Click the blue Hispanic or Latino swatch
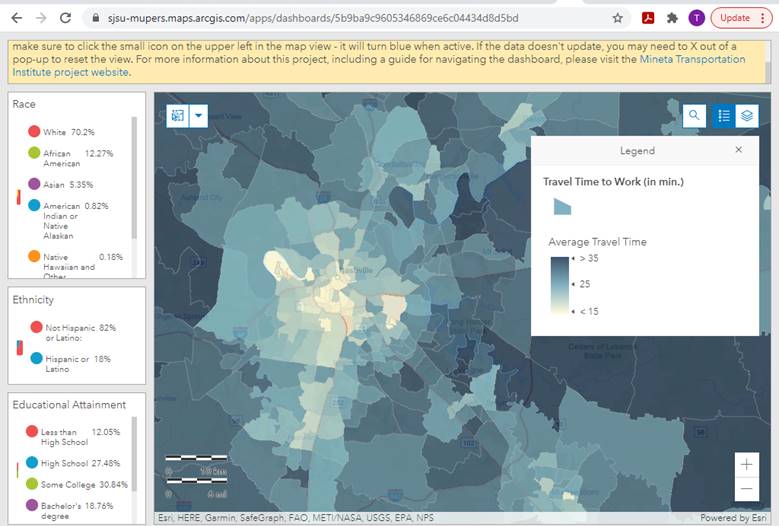 [x=36, y=358]
